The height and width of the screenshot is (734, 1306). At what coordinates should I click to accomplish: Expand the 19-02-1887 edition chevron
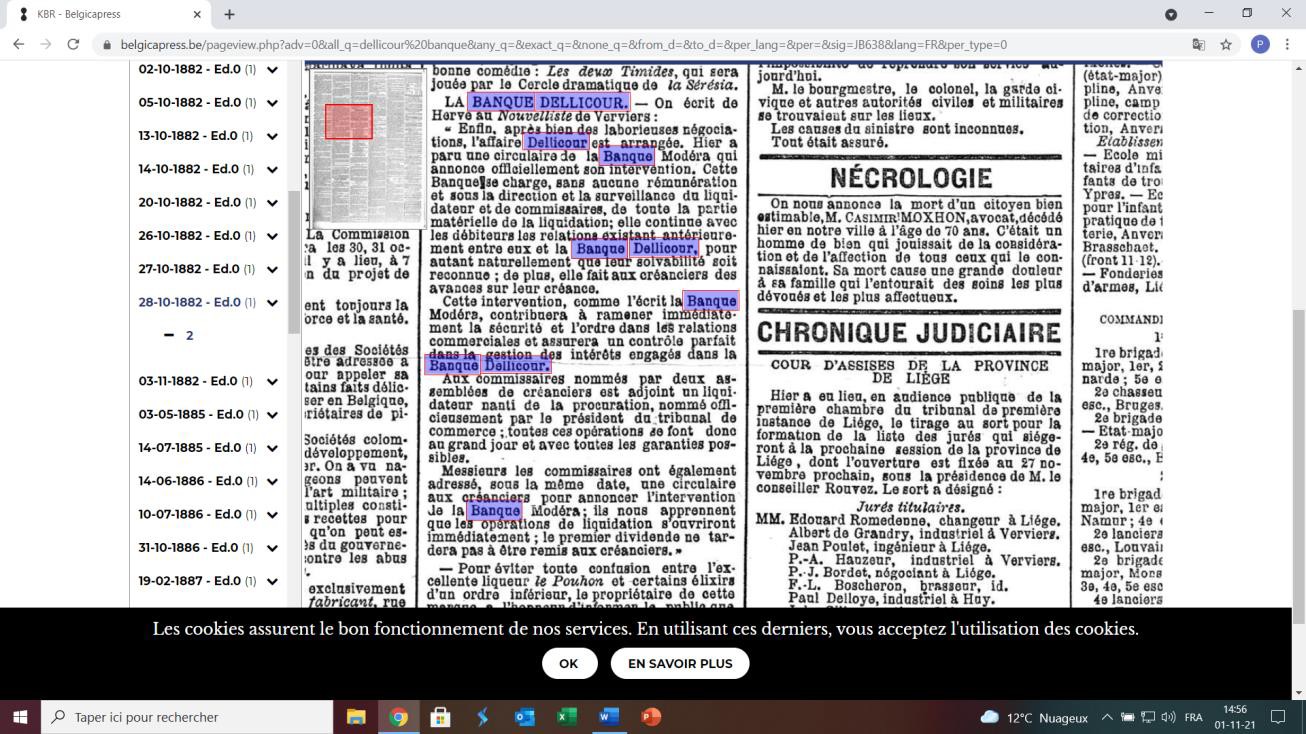click(x=272, y=581)
